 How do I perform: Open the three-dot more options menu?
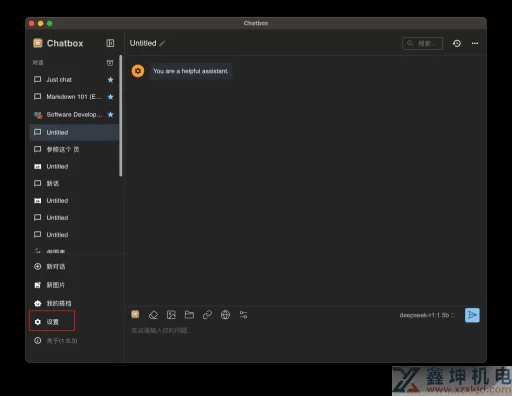click(x=475, y=43)
